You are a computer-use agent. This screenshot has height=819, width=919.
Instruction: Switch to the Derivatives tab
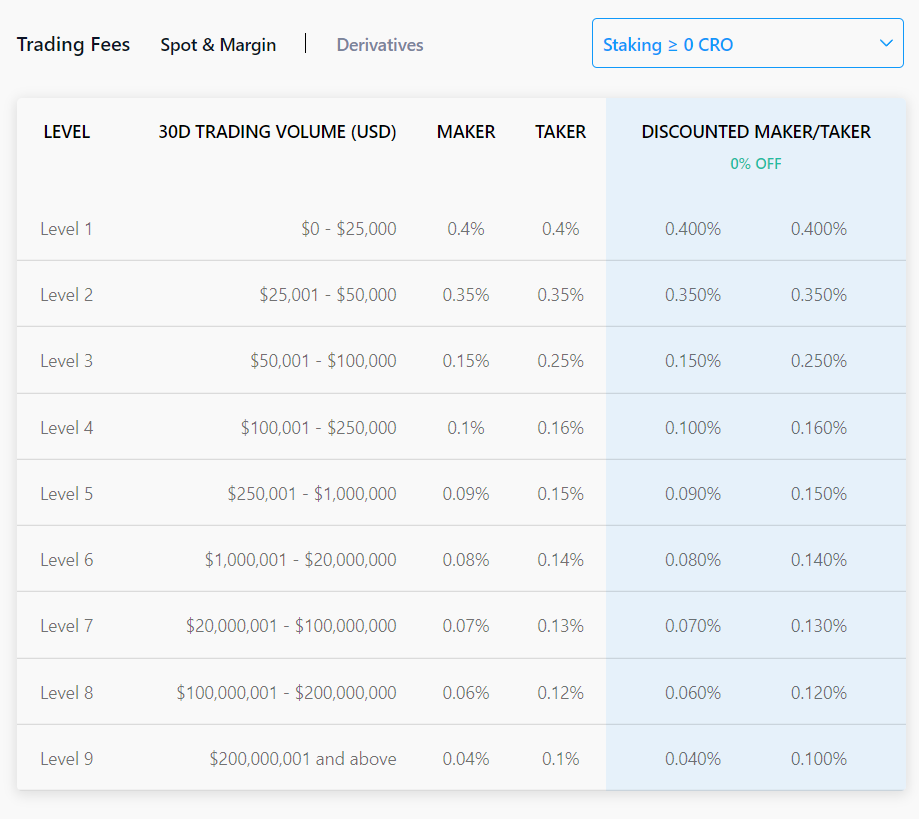tap(380, 45)
